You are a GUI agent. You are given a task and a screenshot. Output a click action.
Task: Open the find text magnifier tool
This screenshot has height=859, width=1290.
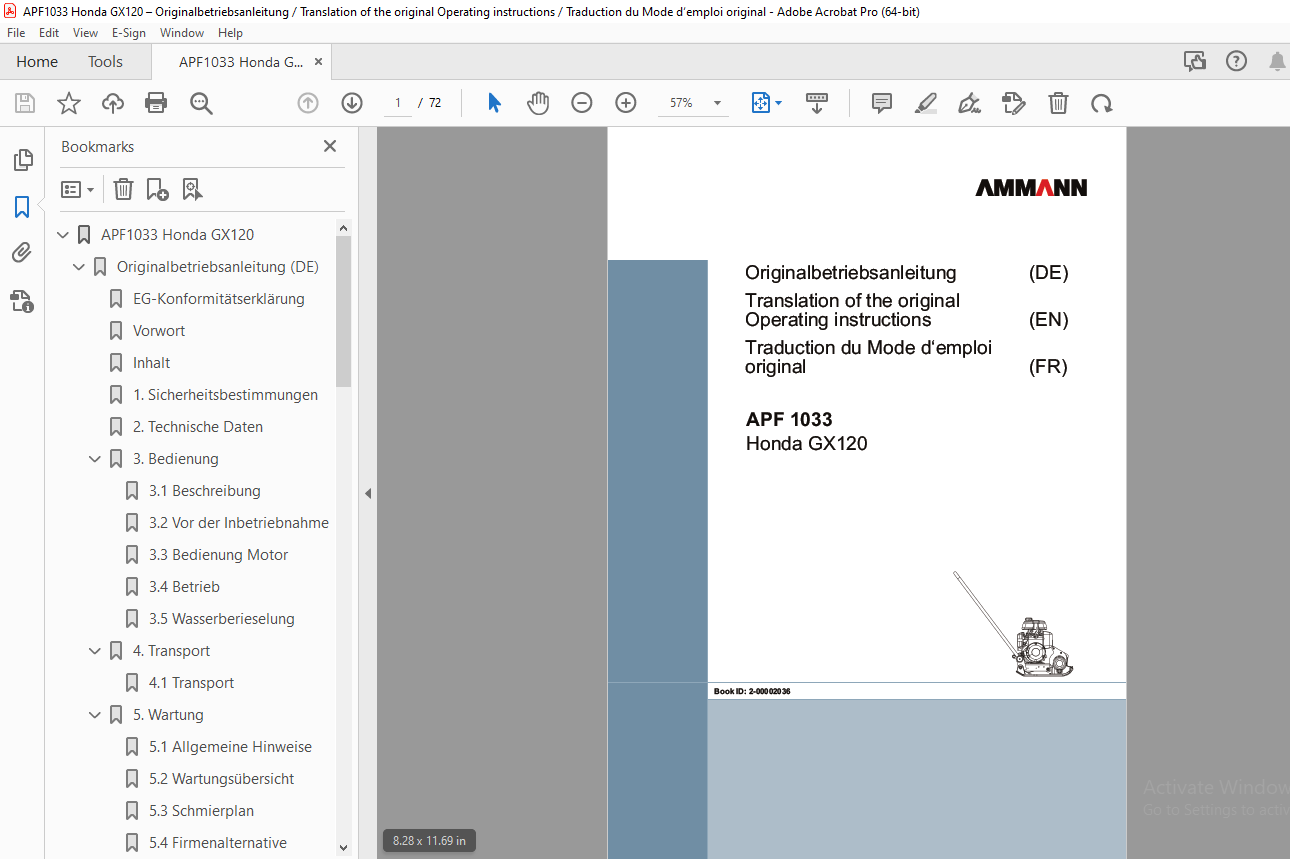click(x=201, y=103)
